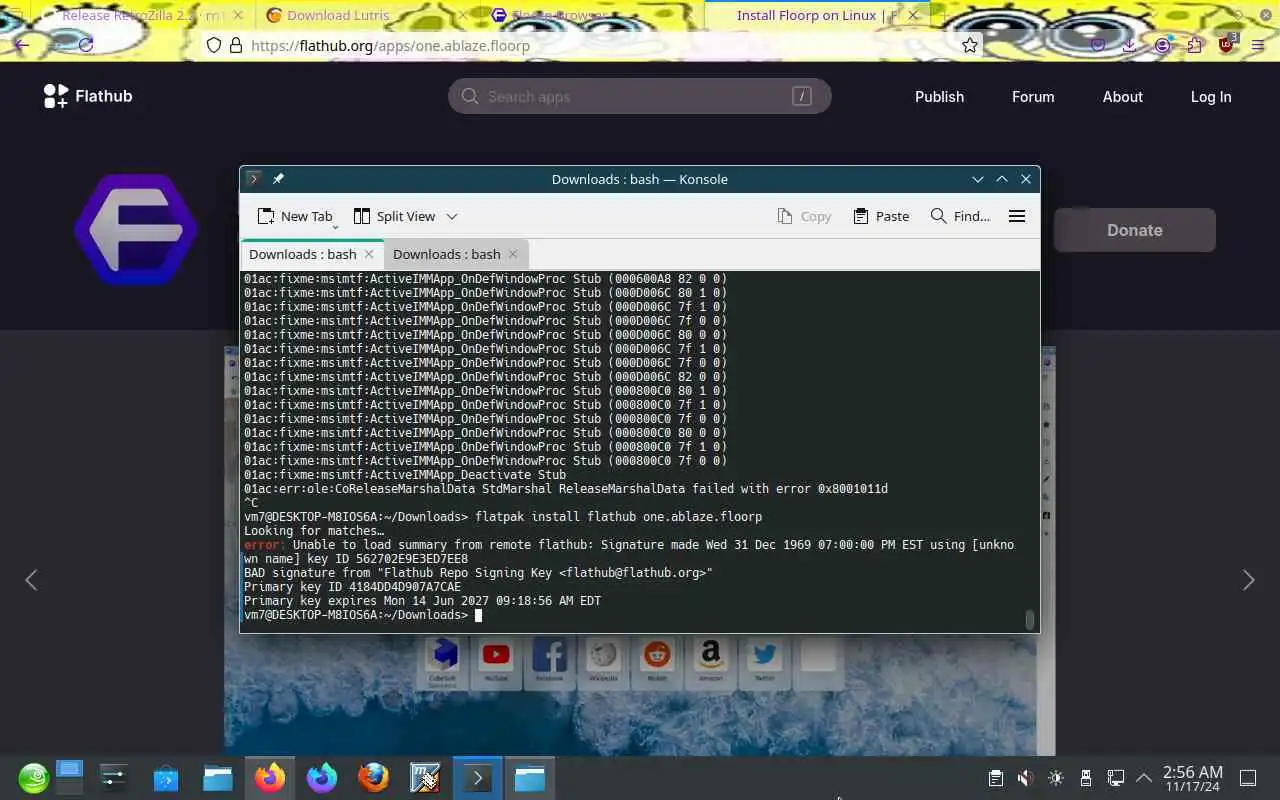
Task: Open the Publish page on Flathub
Action: click(x=939, y=96)
